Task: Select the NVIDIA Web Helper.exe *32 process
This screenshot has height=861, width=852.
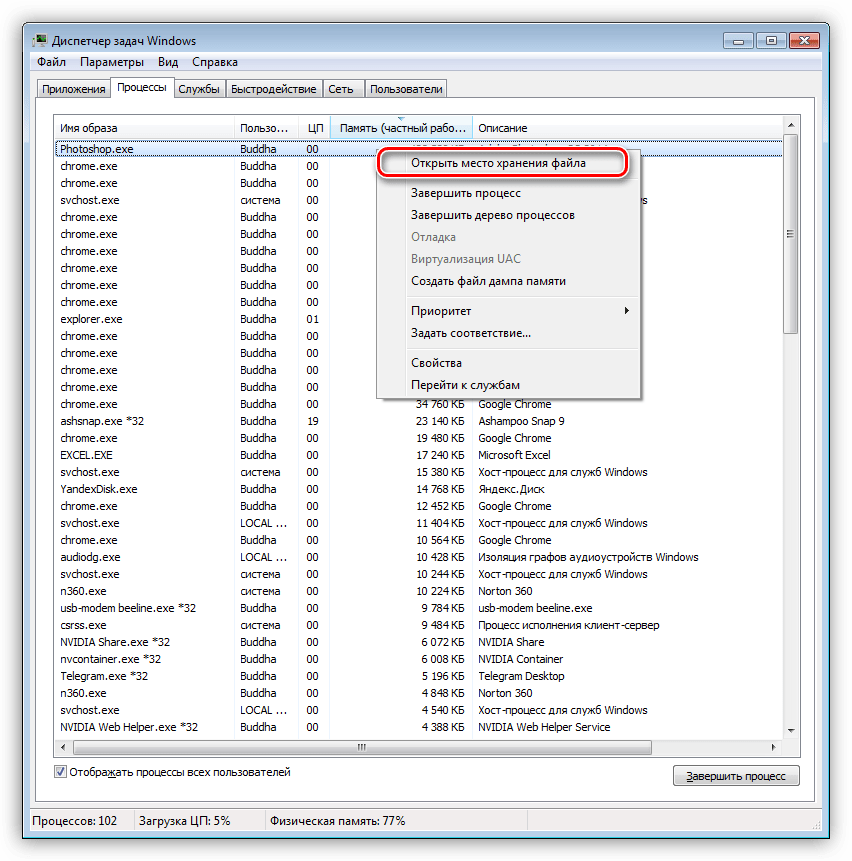Action: [x=419, y=728]
